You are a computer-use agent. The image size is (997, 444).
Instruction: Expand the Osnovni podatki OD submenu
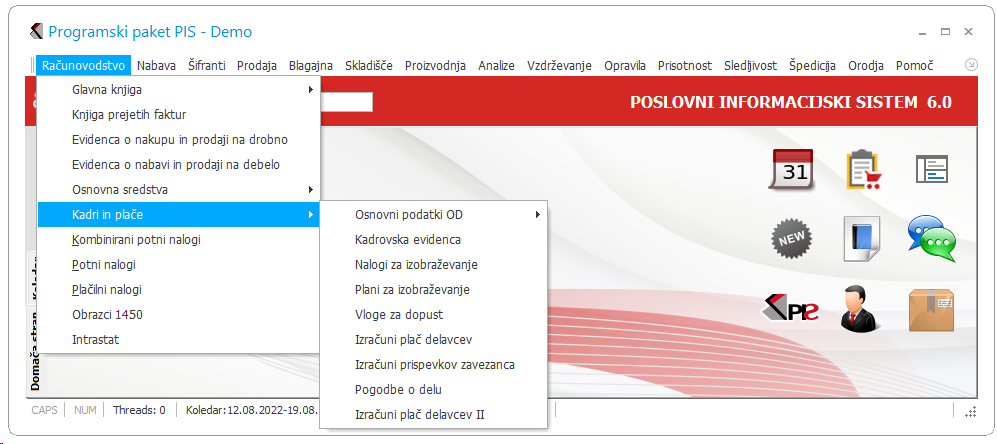click(x=433, y=214)
